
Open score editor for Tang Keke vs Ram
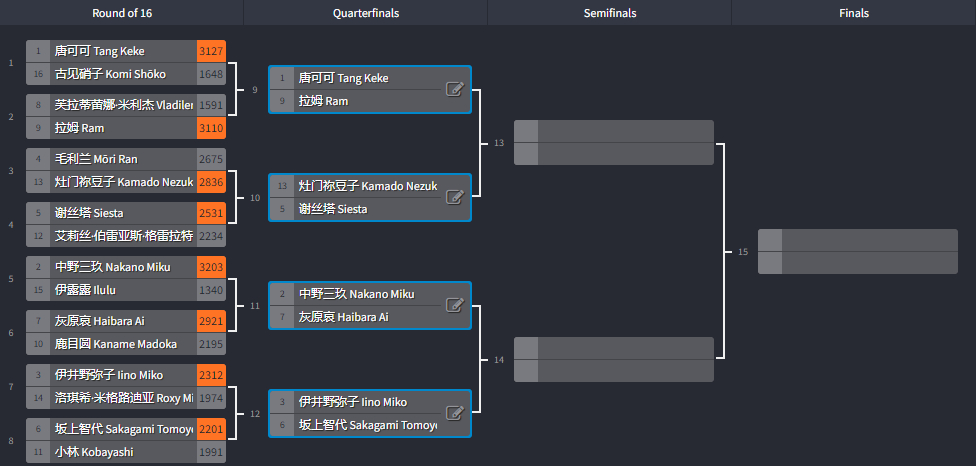(x=455, y=90)
